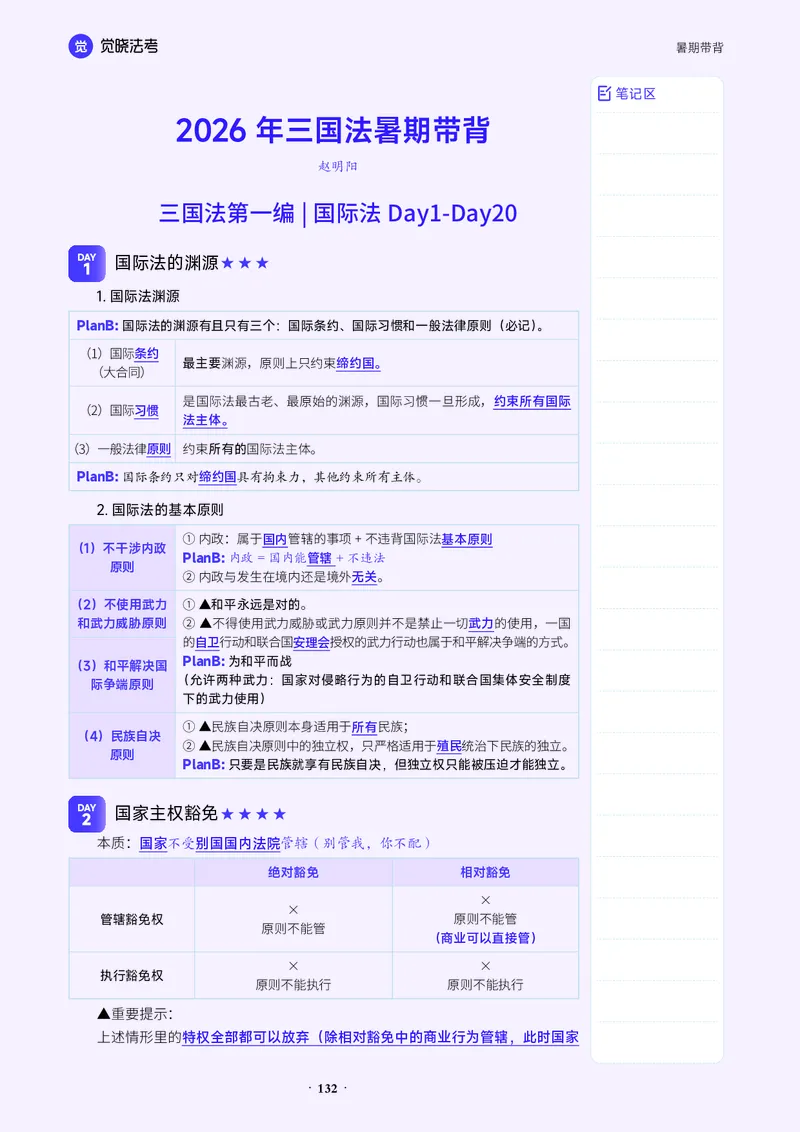Click the title 2026 年三国法暑期带背
Image resolution: width=800 pixels, height=1132 pixels.
pyautogui.click(x=333, y=130)
